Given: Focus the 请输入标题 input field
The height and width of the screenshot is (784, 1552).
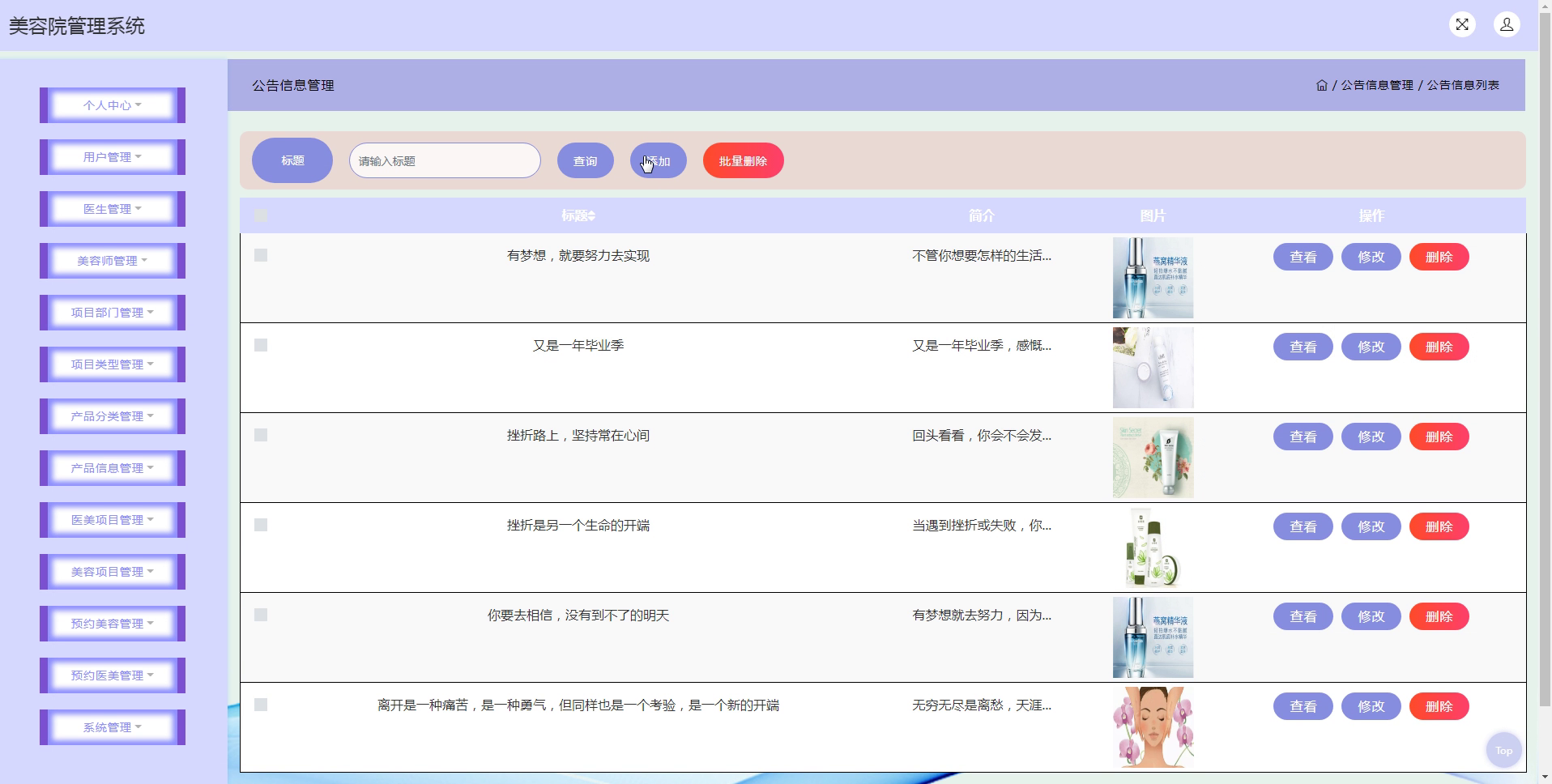Looking at the screenshot, I should (x=445, y=160).
